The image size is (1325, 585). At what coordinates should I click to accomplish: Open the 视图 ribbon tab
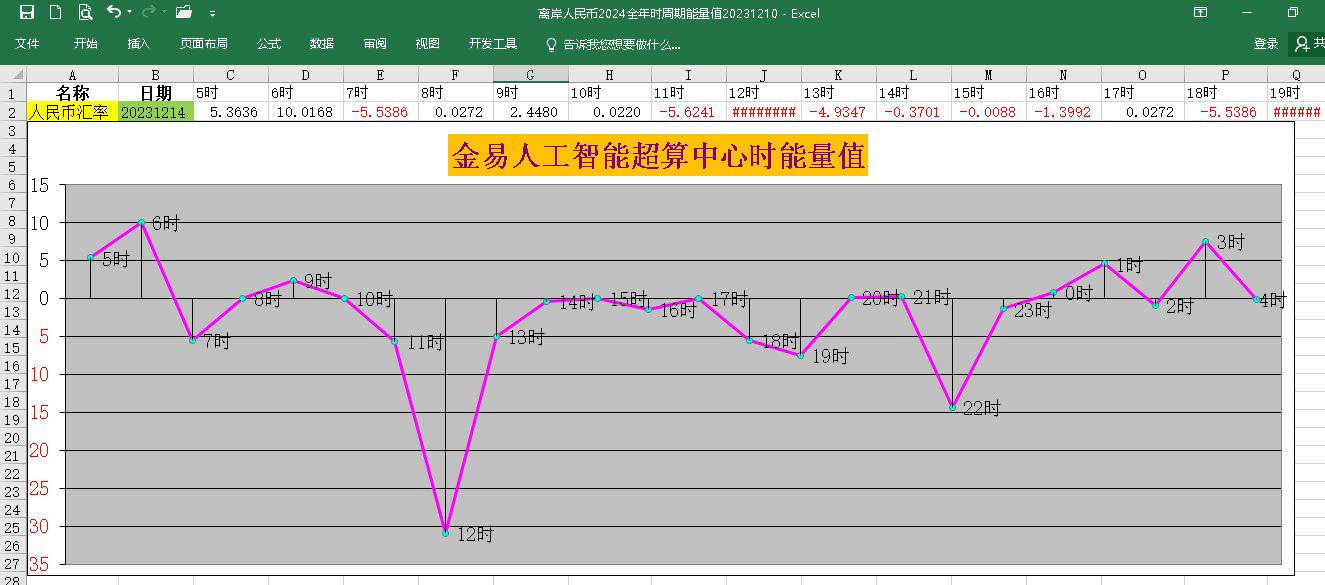click(x=428, y=44)
